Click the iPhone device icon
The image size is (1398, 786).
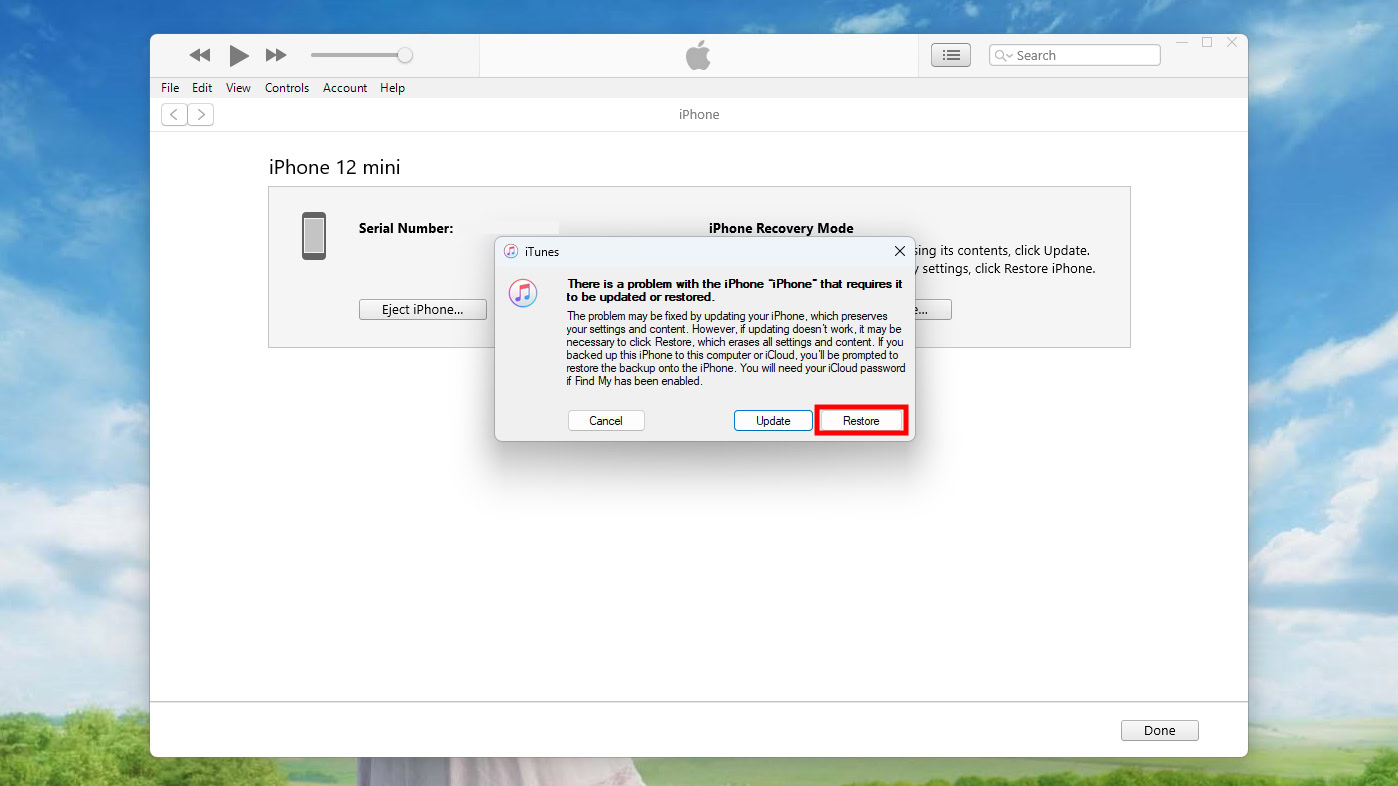click(x=314, y=236)
